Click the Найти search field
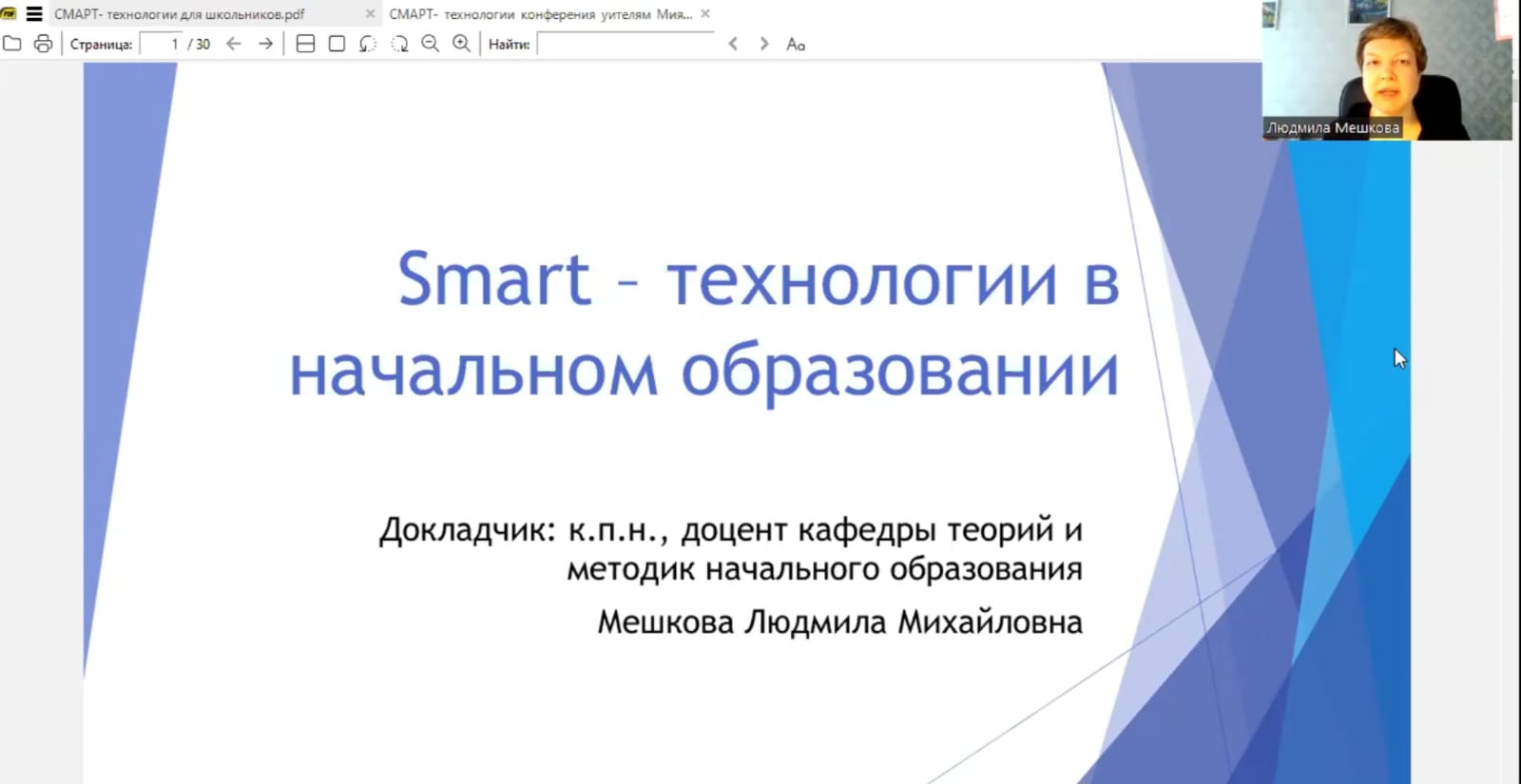The height and width of the screenshot is (784, 1521). [x=625, y=44]
